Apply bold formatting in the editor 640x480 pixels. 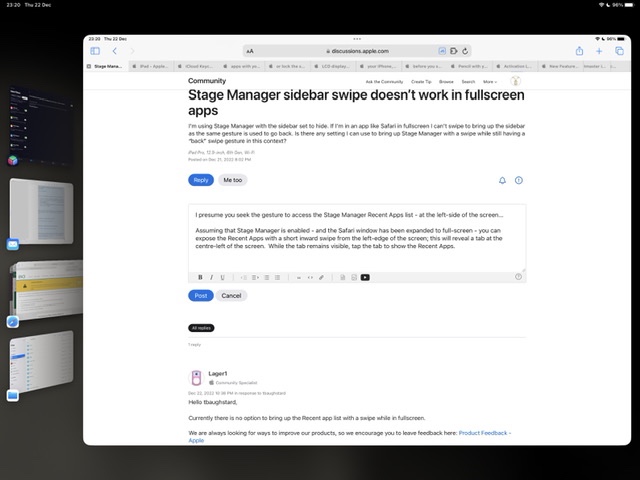coord(200,277)
